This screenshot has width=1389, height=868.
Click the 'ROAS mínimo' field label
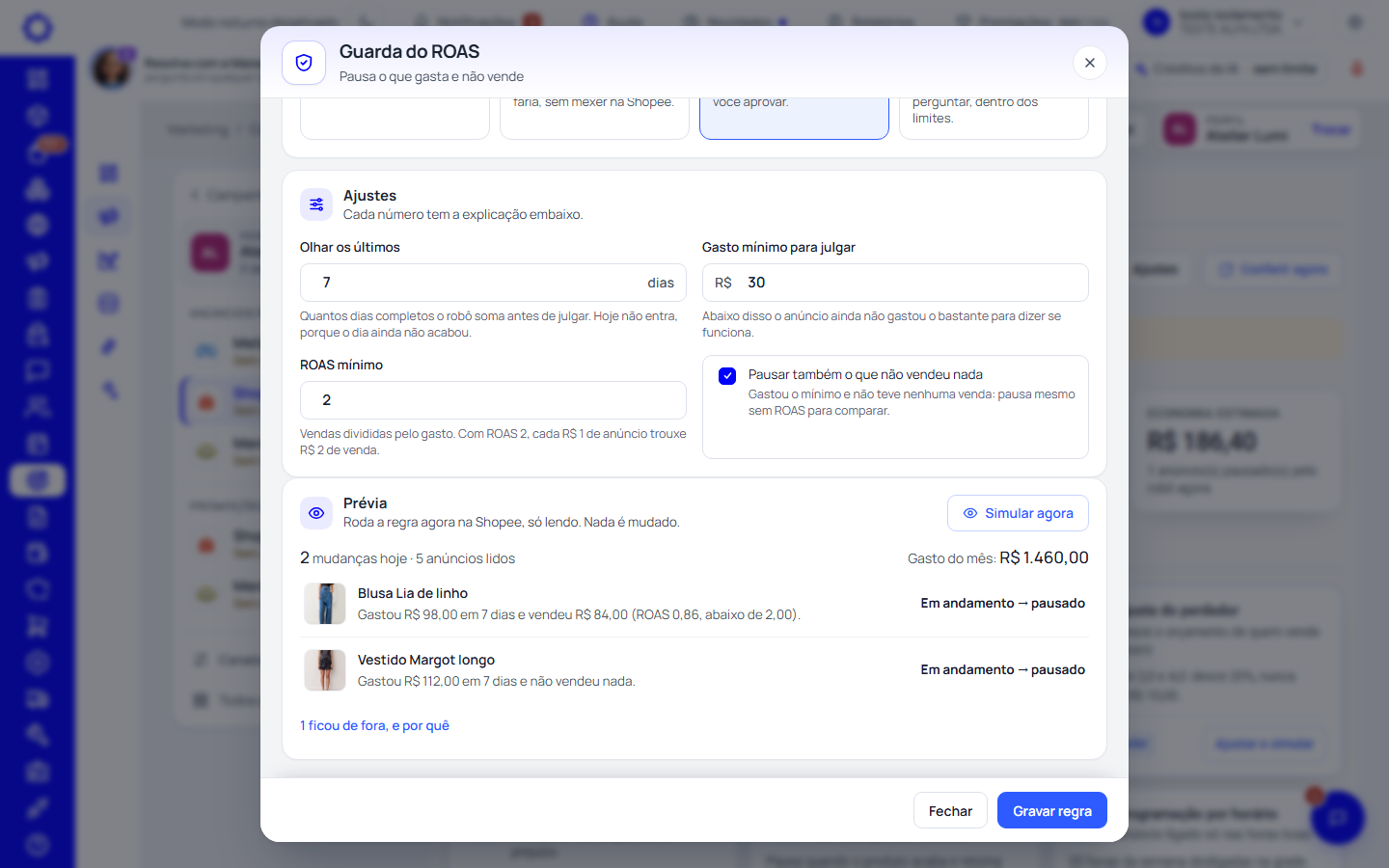click(341, 365)
